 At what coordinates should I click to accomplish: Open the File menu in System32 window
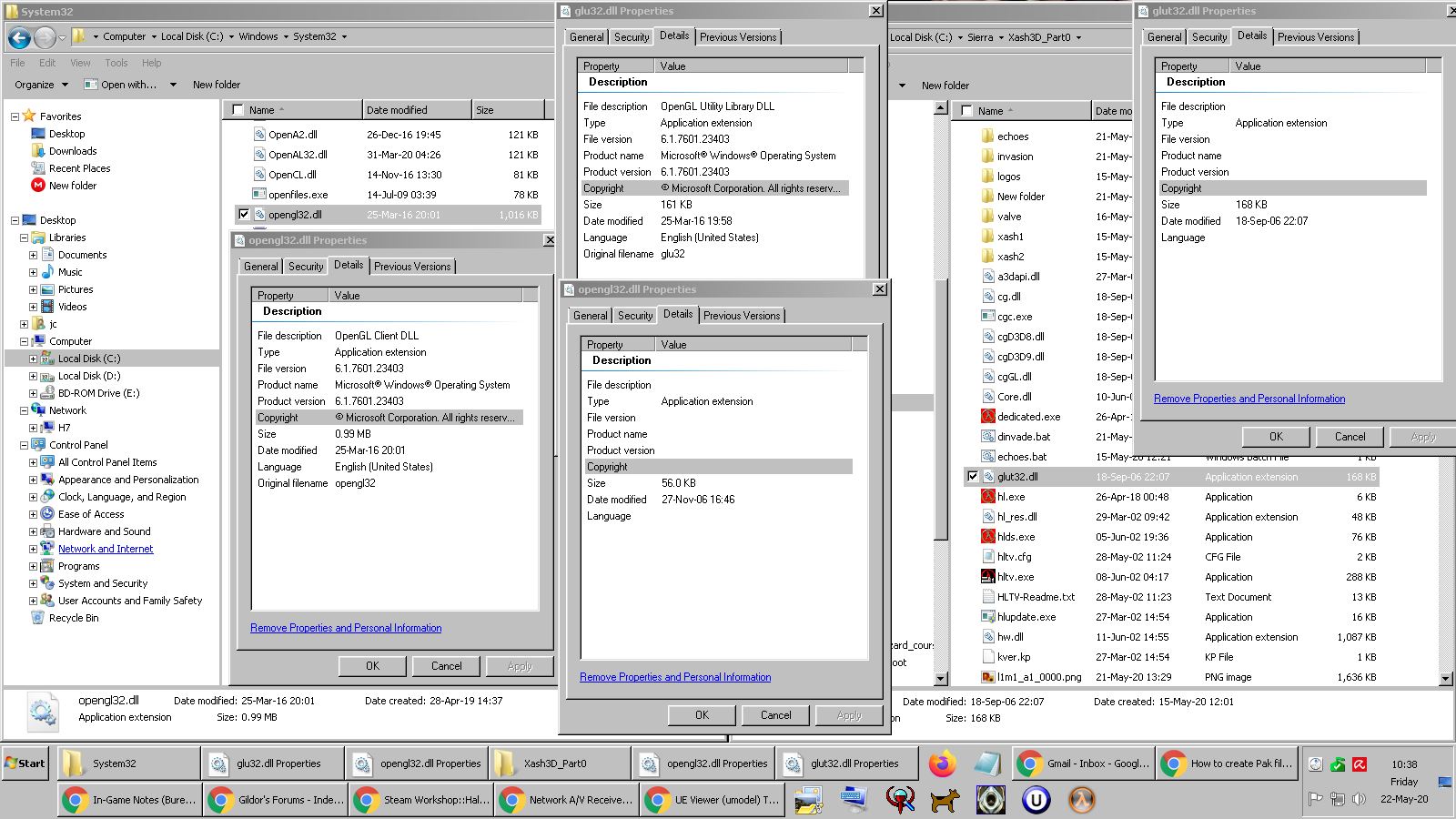17,63
